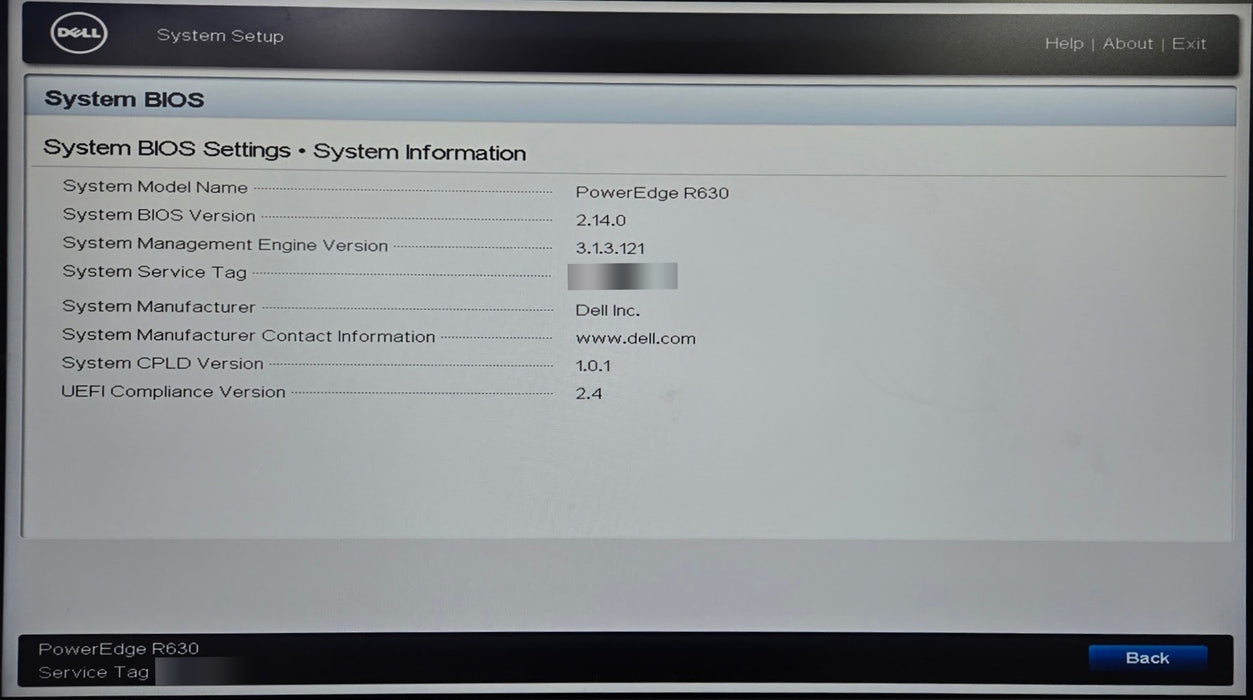The height and width of the screenshot is (700, 1253).
Task: Select the System Service Tag label
Action: pos(154,272)
